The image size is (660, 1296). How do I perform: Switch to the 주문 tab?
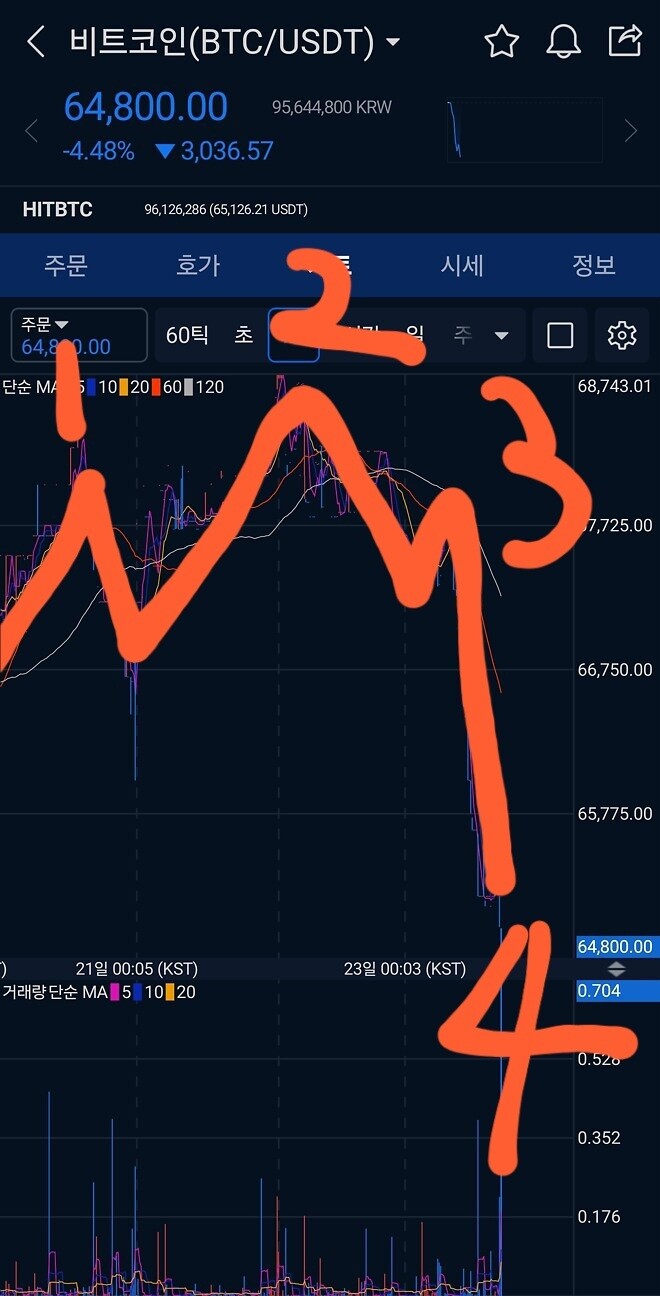pyautogui.click(x=66, y=265)
